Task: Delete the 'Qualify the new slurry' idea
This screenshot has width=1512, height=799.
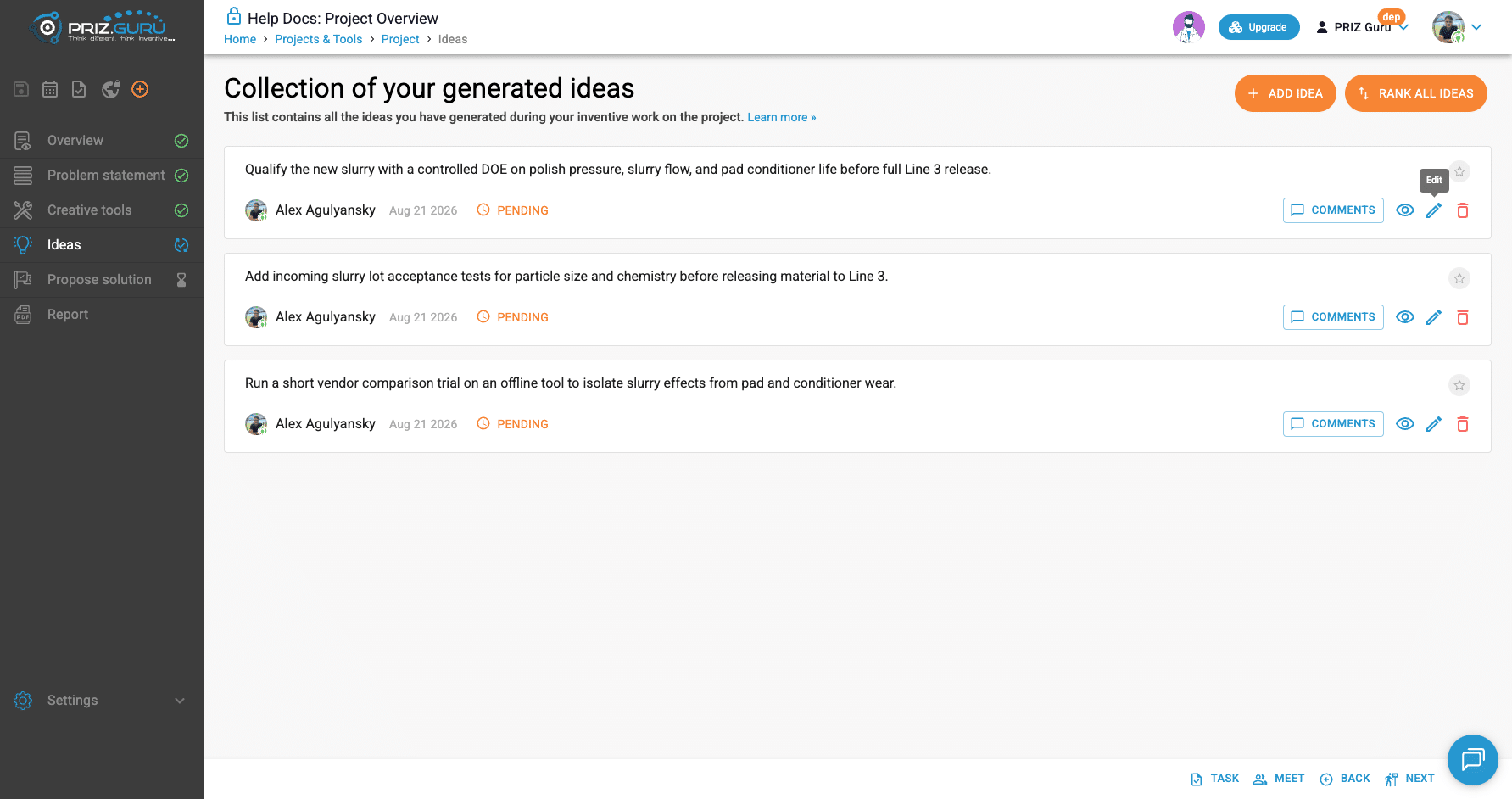Action: pyautogui.click(x=1463, y=210)
